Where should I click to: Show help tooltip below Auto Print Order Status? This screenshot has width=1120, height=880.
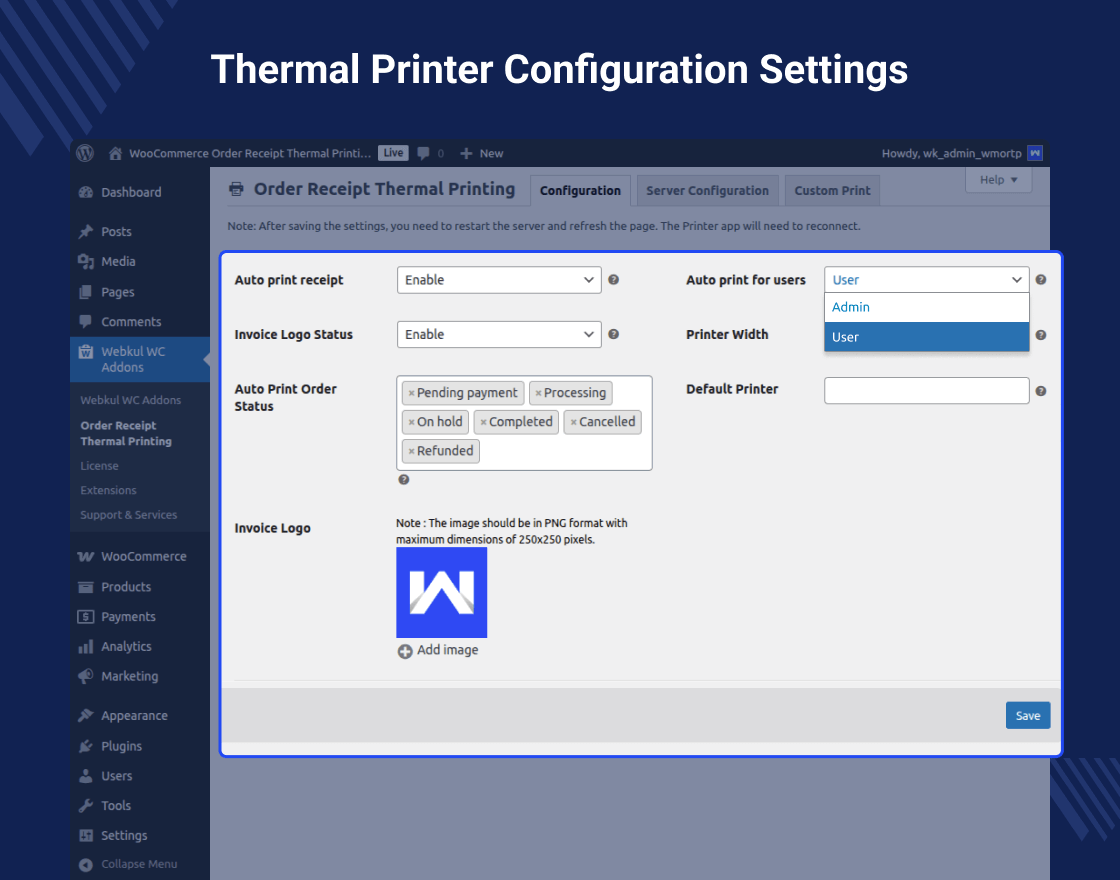click(404, 480)
